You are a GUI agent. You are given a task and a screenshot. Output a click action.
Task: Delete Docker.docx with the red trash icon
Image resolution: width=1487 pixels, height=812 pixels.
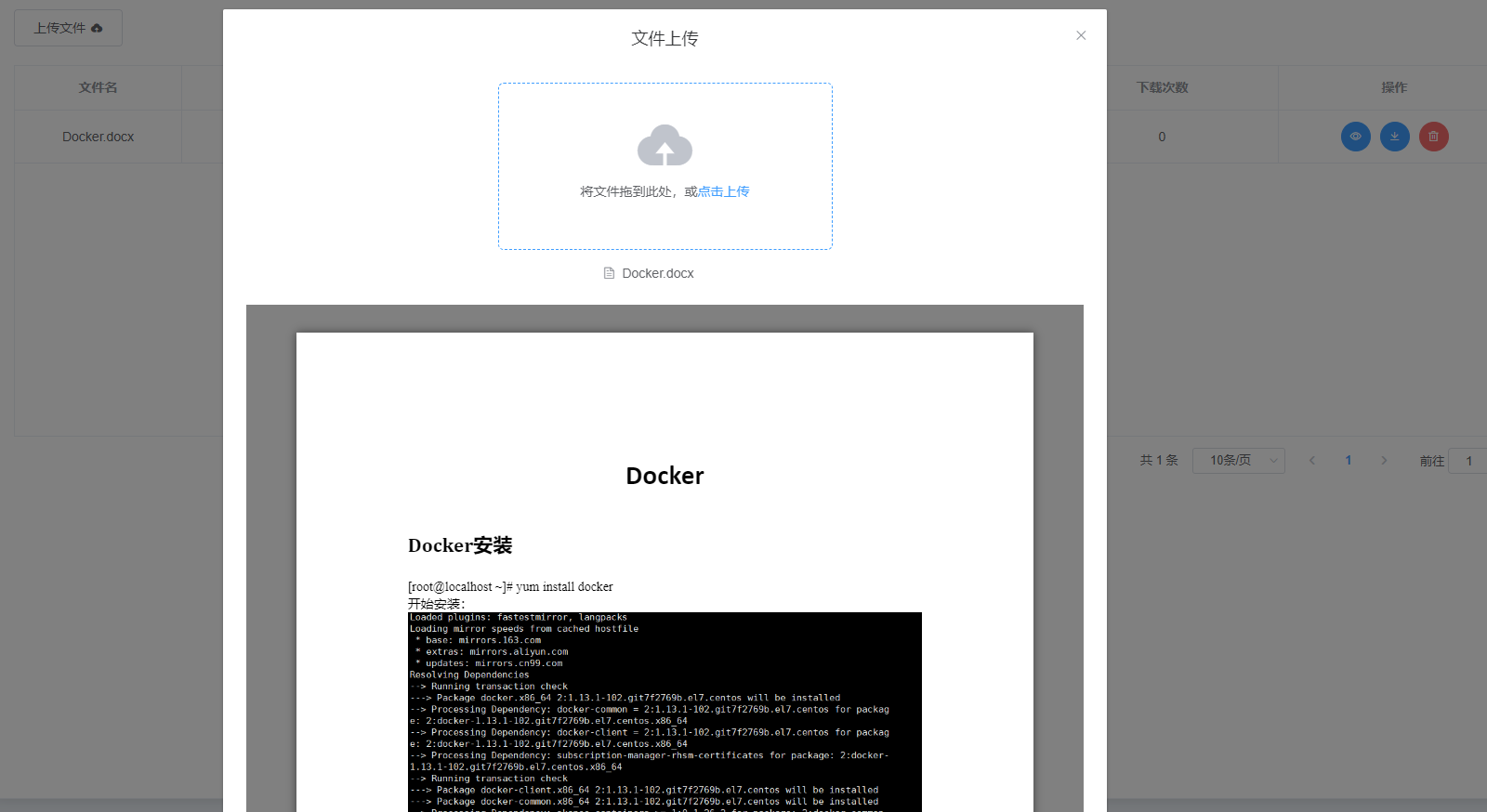[1434, 137]
